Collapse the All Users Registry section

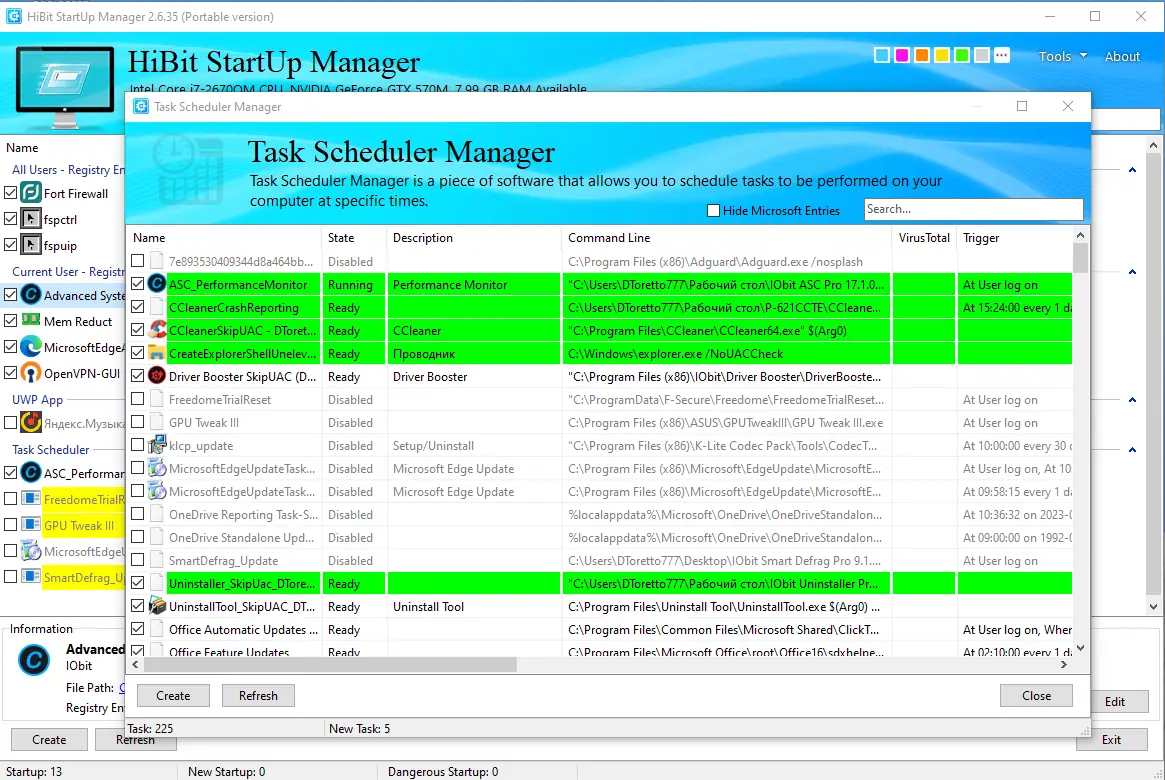[x=1132, y=170]
